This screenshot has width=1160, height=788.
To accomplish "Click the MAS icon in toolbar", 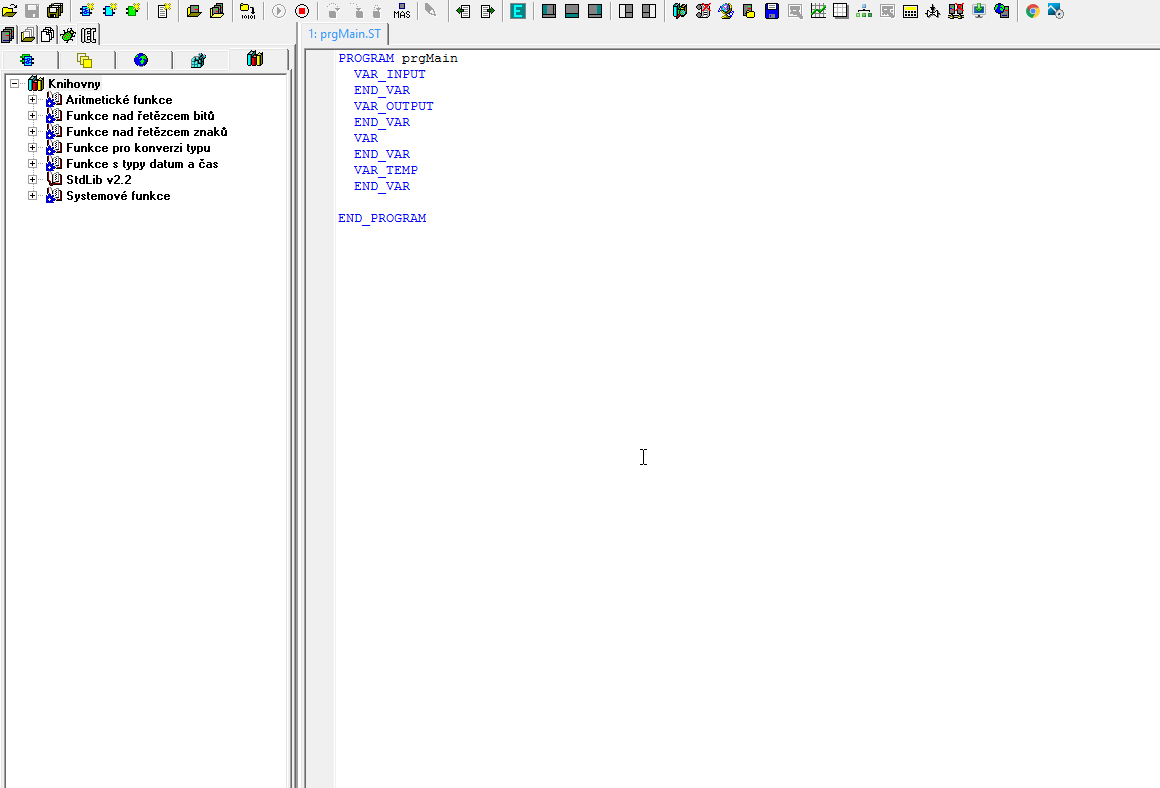I will [x=402, y=11].
